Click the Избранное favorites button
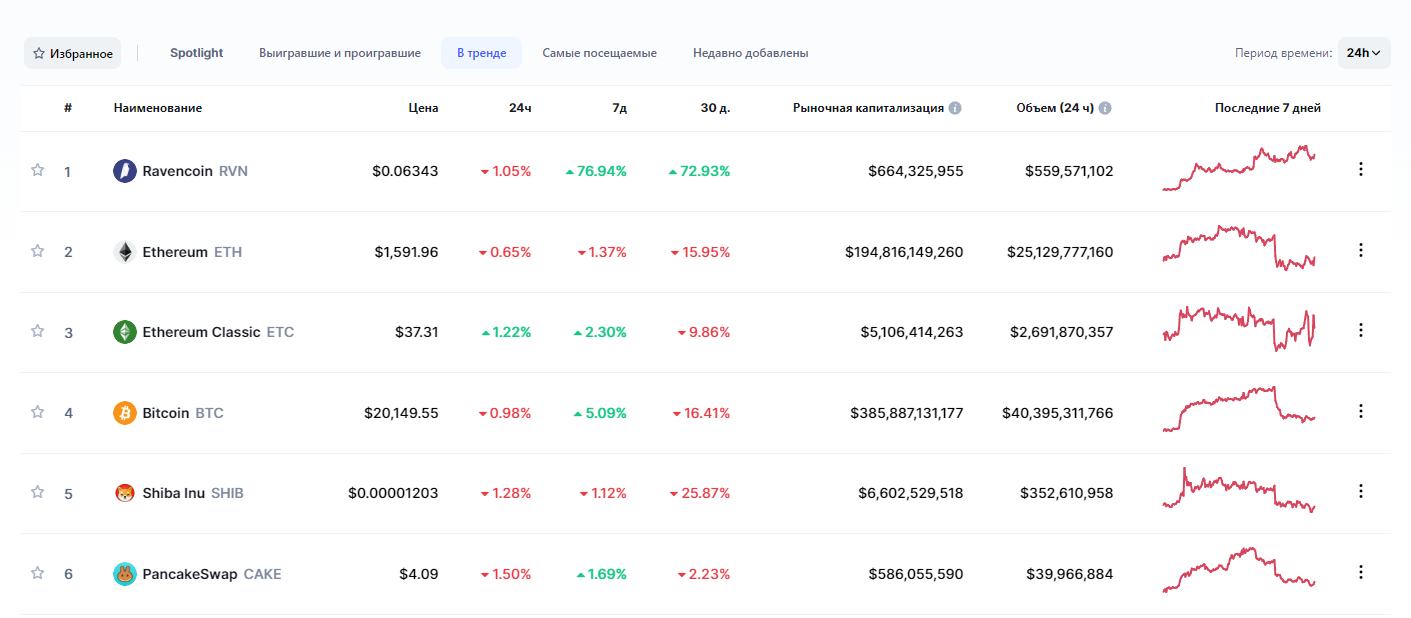 tap(72, 53)
